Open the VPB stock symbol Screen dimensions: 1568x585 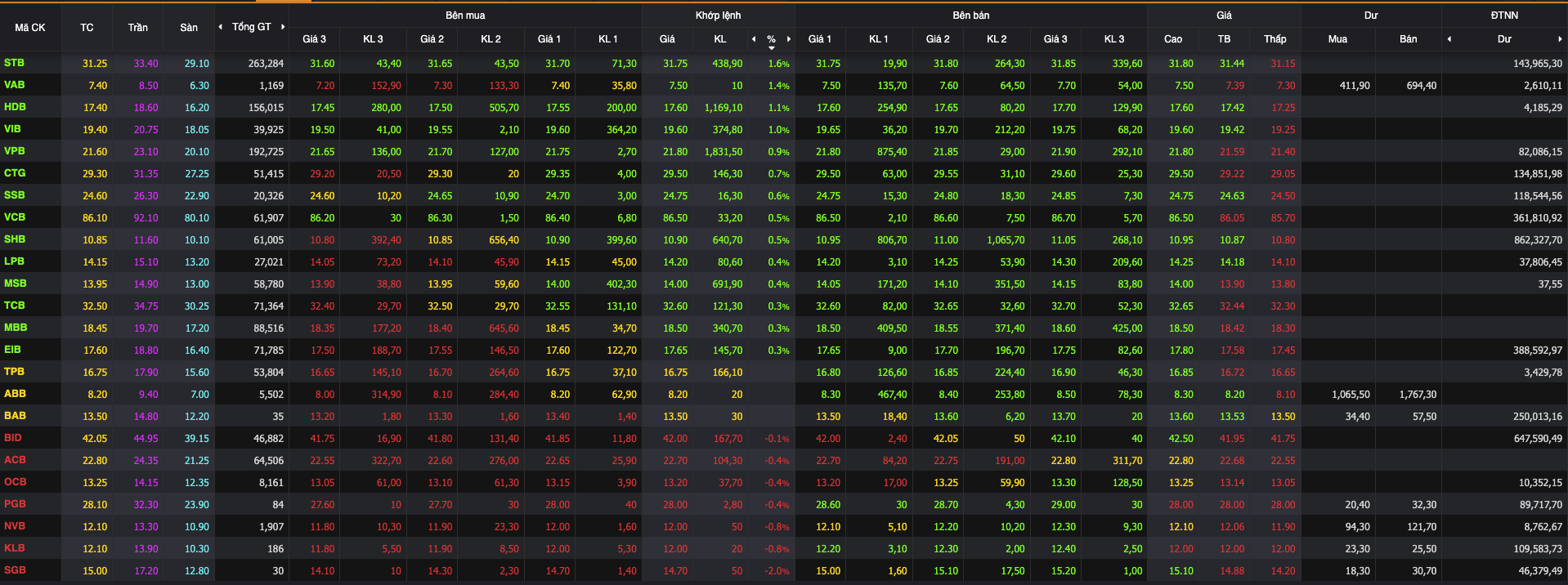(14, 151)
